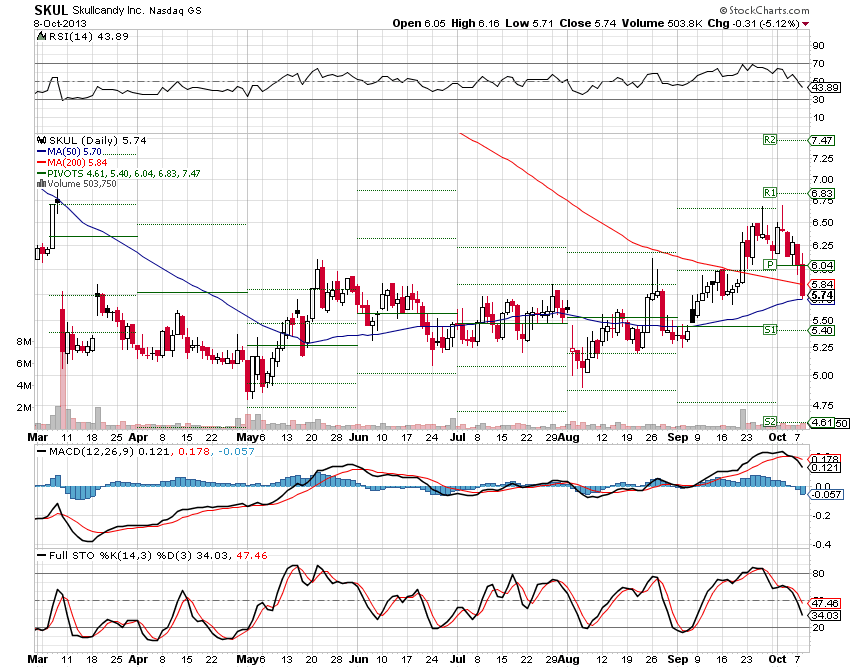The width and height of the screenshot is (850, 668).
Task: Click the 6.04 pivot price tag
Action: (x=822, y=266)
